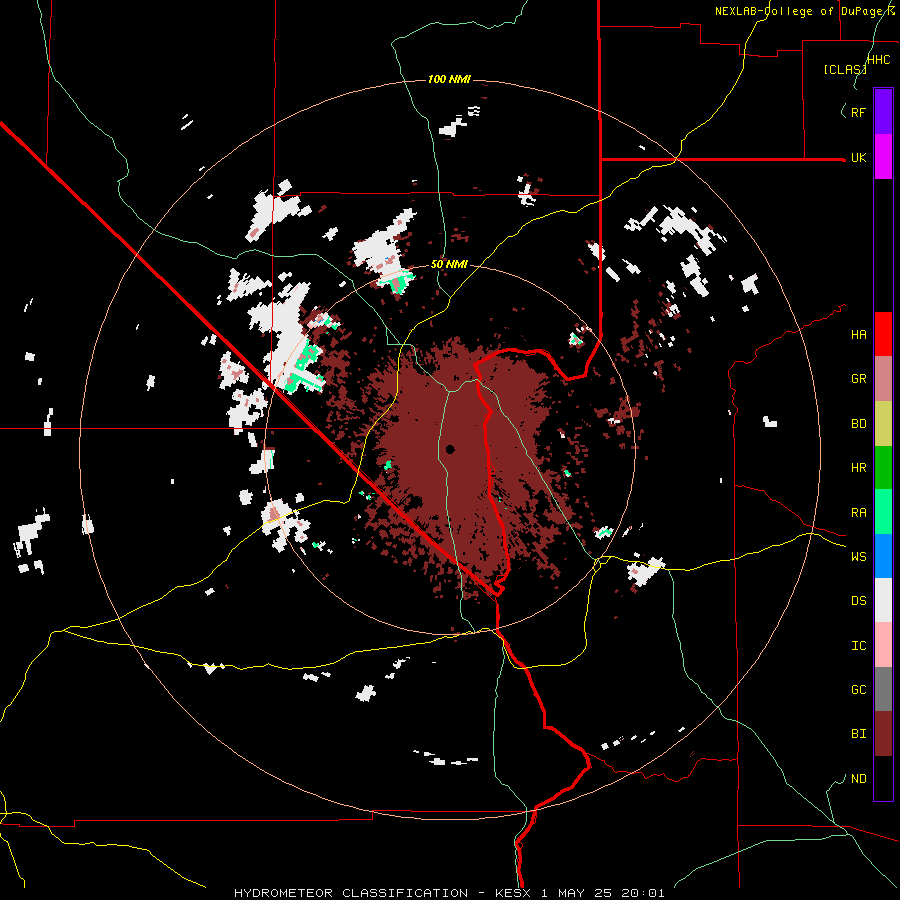Click the IC pink legend swatch
The width and height of the screenshot is (900, 900).
coord(883,645)
